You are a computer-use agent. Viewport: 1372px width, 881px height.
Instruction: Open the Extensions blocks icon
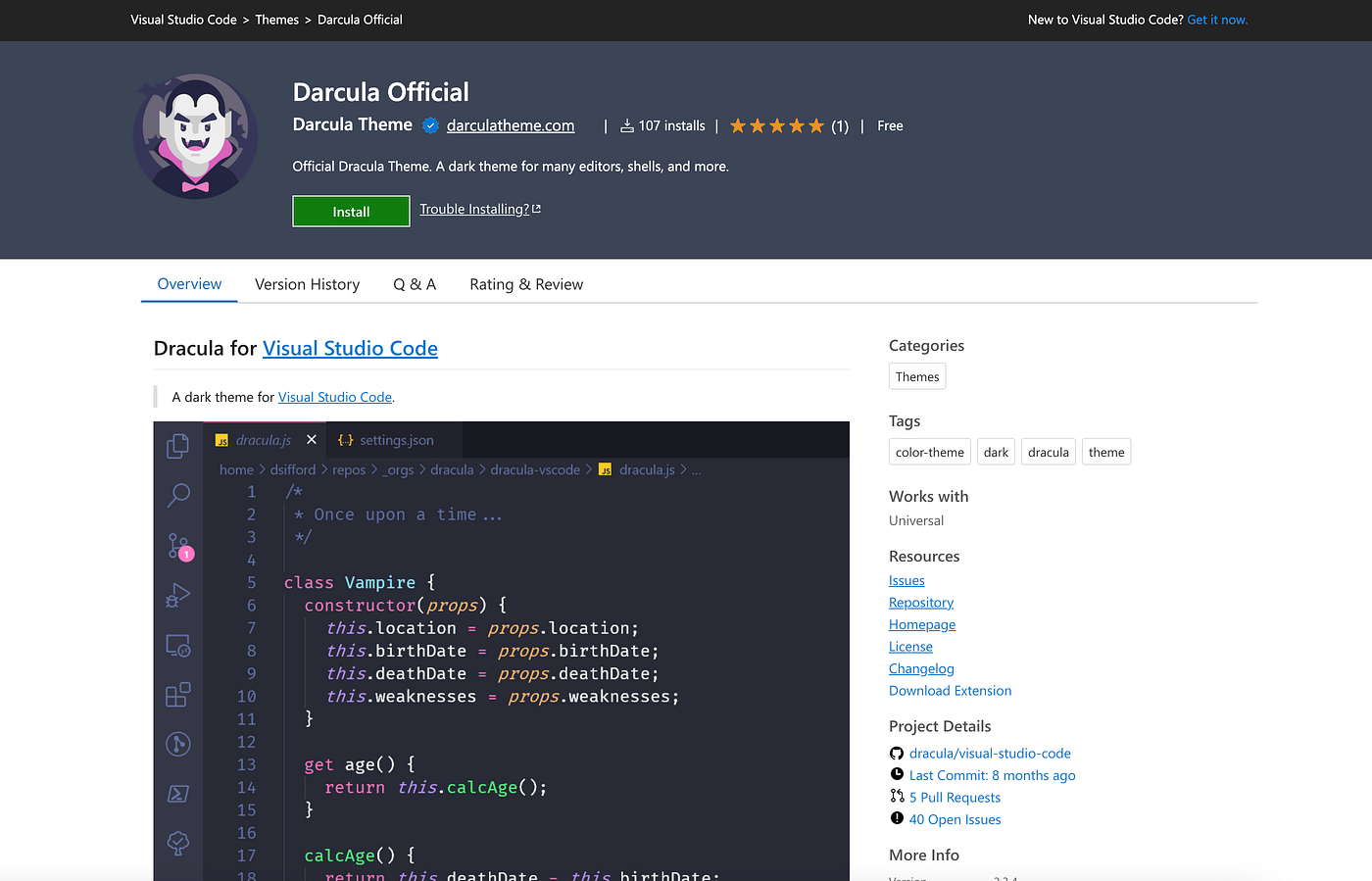pos(177,695)
